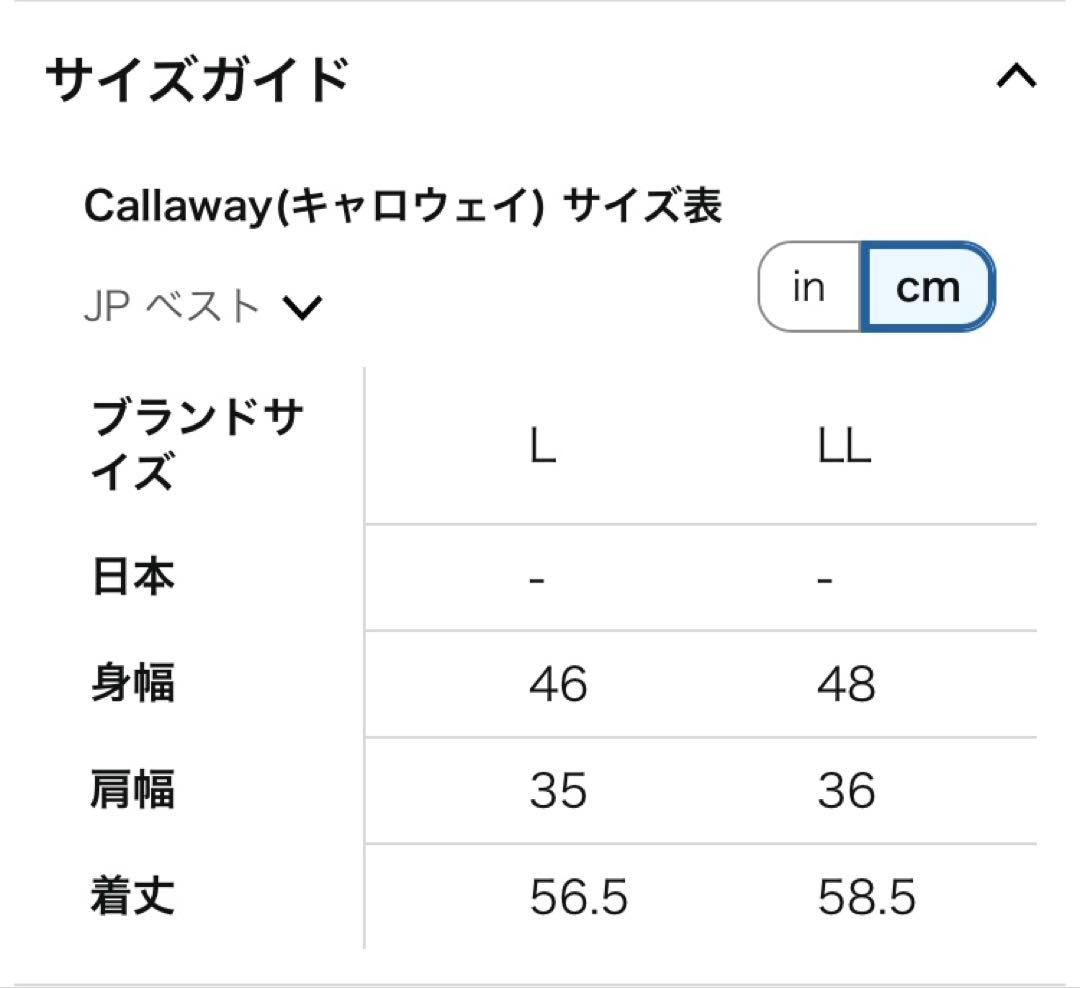Screen dimensions: 1080x988
Task: Select the cm unit toggle
Action: (927, 287)
